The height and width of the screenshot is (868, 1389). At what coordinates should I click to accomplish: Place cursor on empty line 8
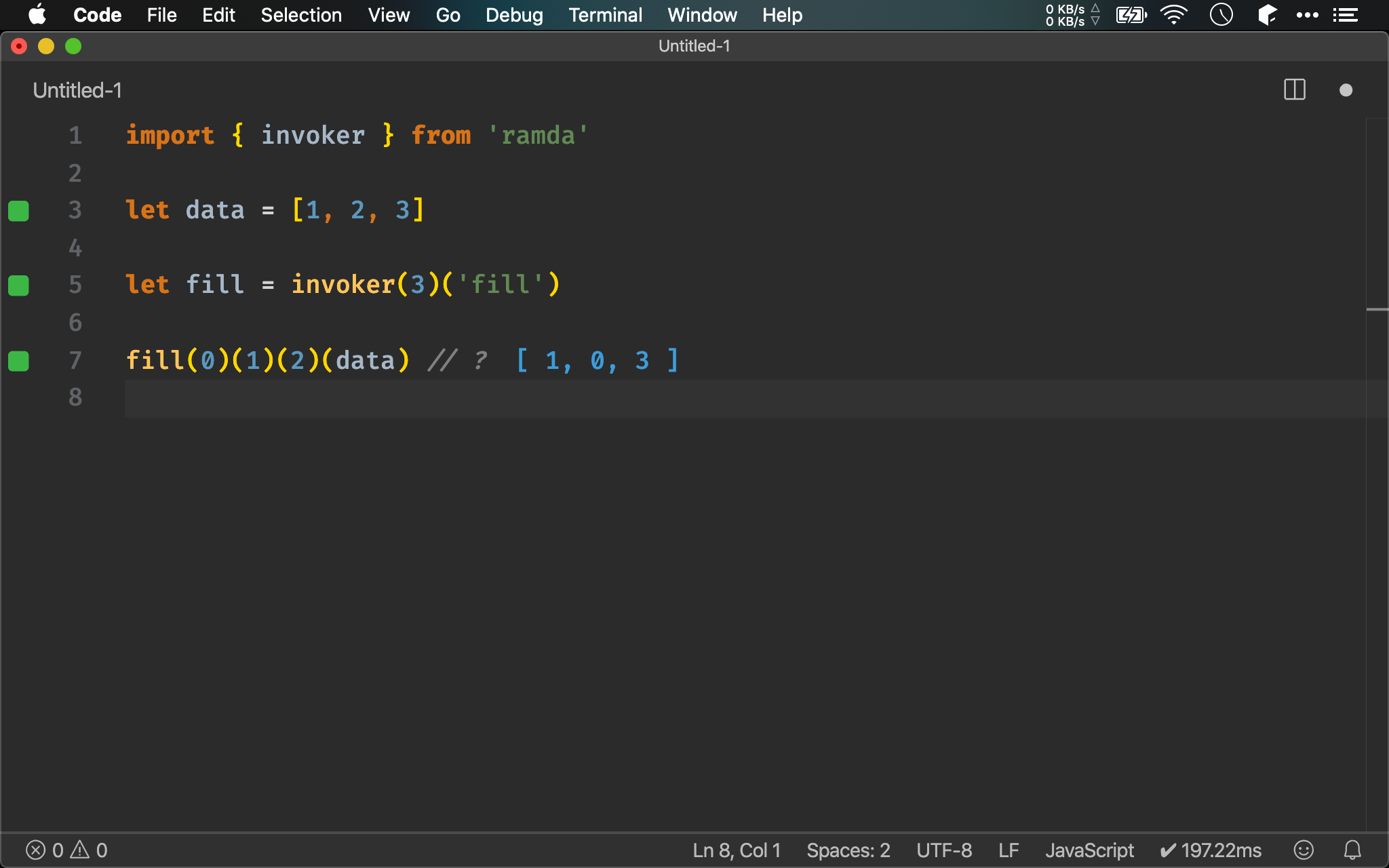click(745, 398)
